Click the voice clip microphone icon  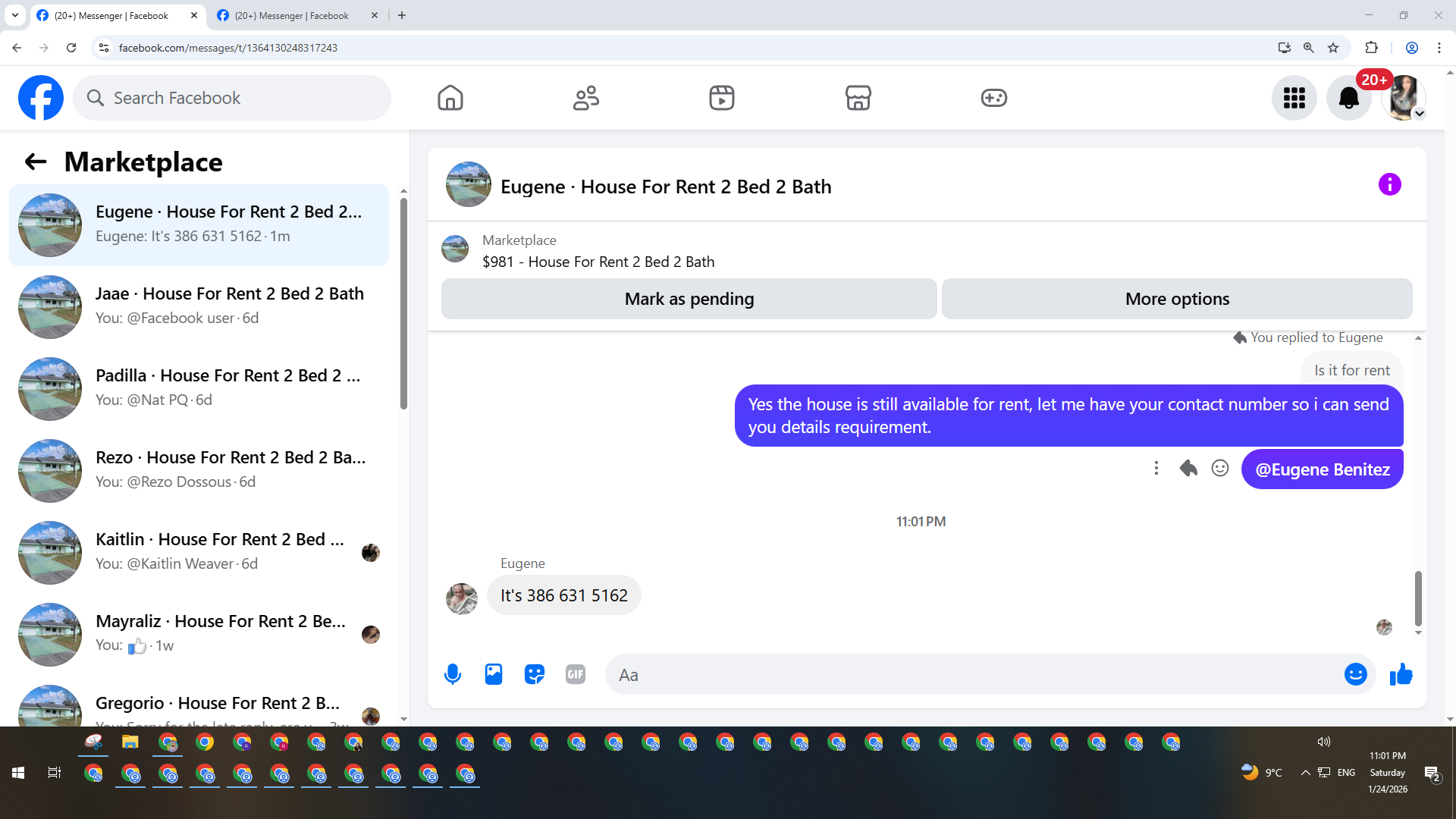(x=453, y=674)
